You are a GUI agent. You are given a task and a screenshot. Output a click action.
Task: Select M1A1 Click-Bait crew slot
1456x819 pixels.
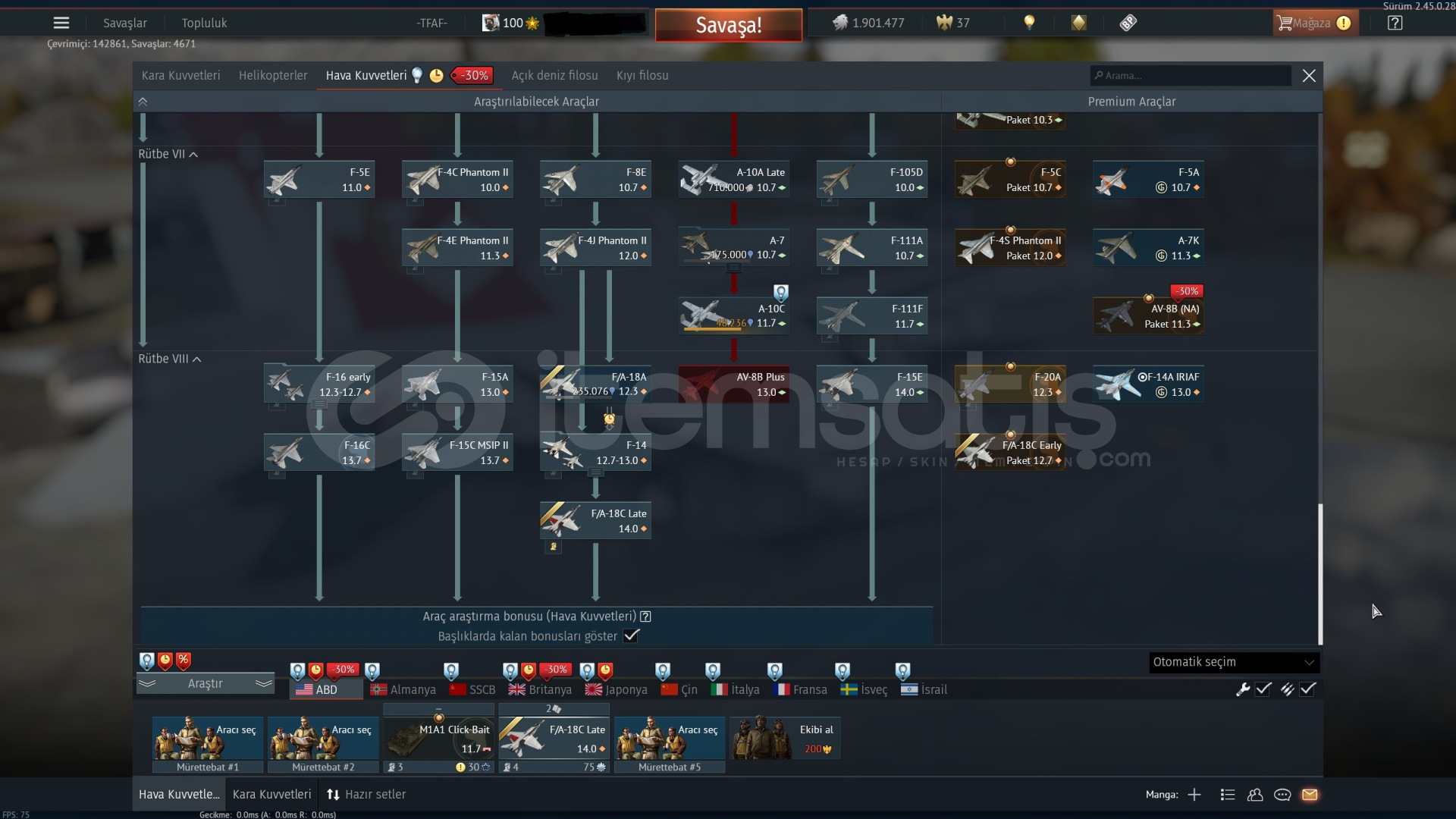pos(438,738)
